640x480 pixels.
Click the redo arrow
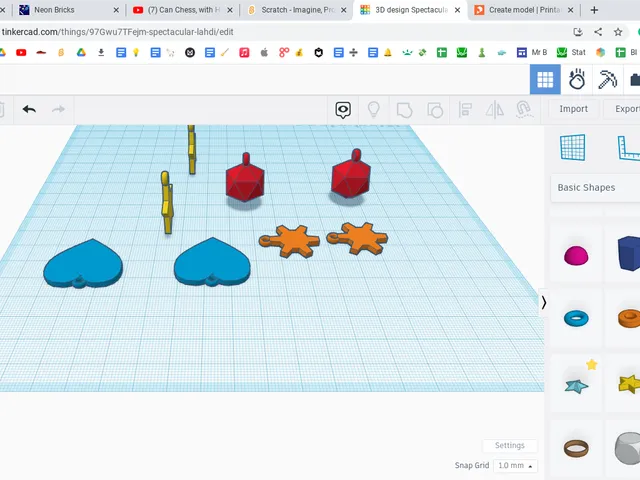[x=58, y=109]
